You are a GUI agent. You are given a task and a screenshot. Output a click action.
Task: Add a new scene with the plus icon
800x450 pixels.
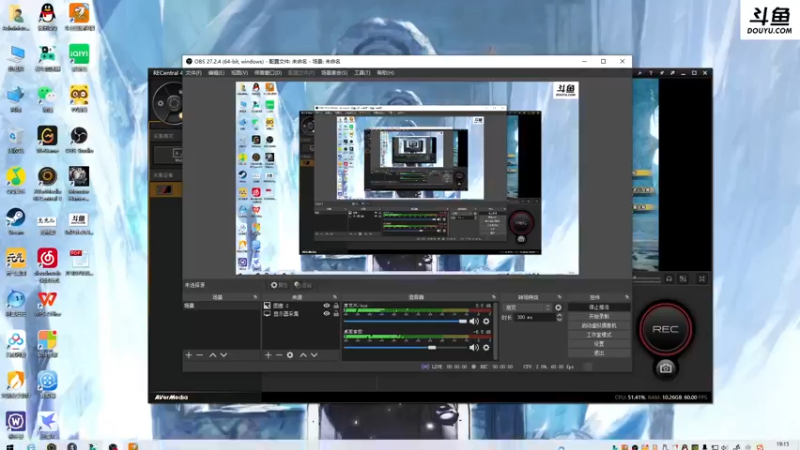(189, 355)
